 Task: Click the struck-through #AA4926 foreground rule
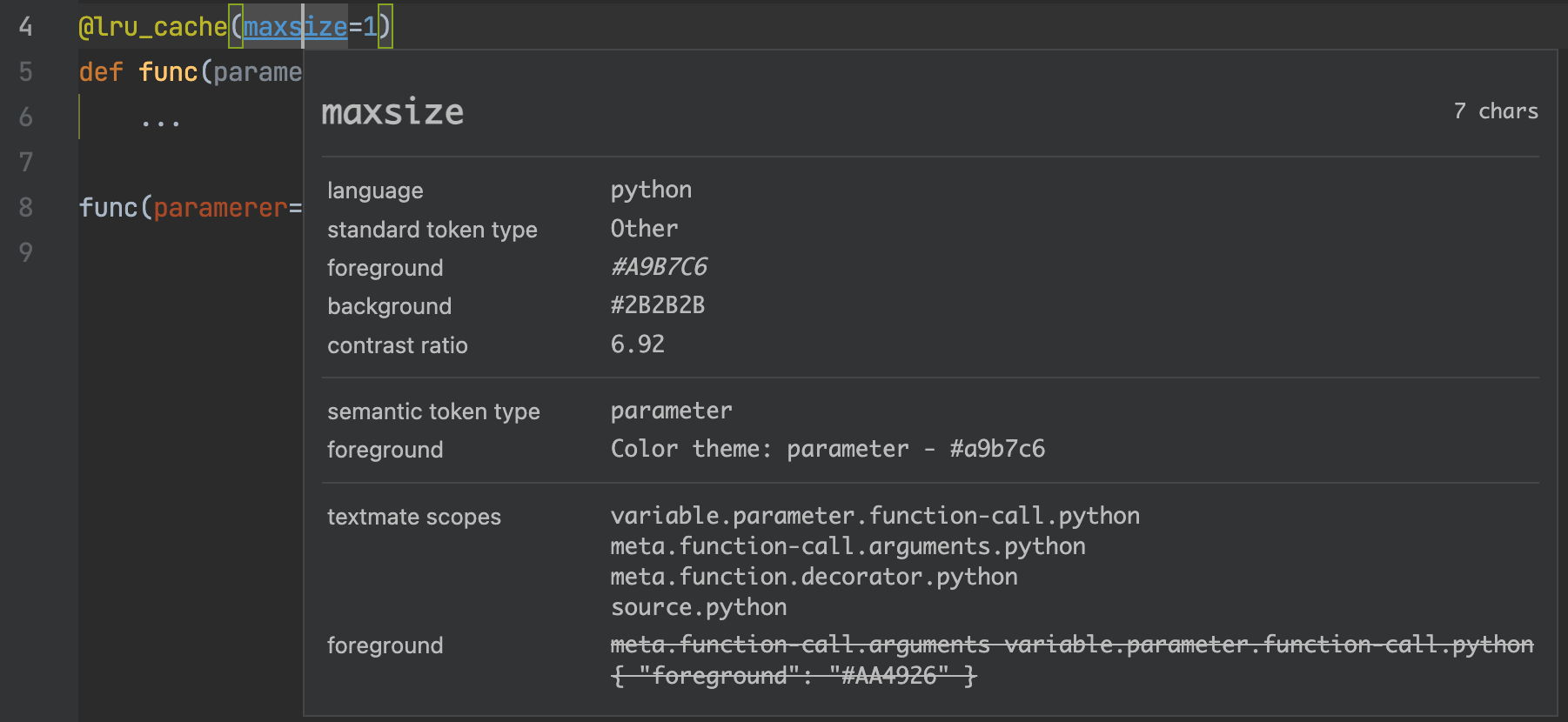click(794, 676)
